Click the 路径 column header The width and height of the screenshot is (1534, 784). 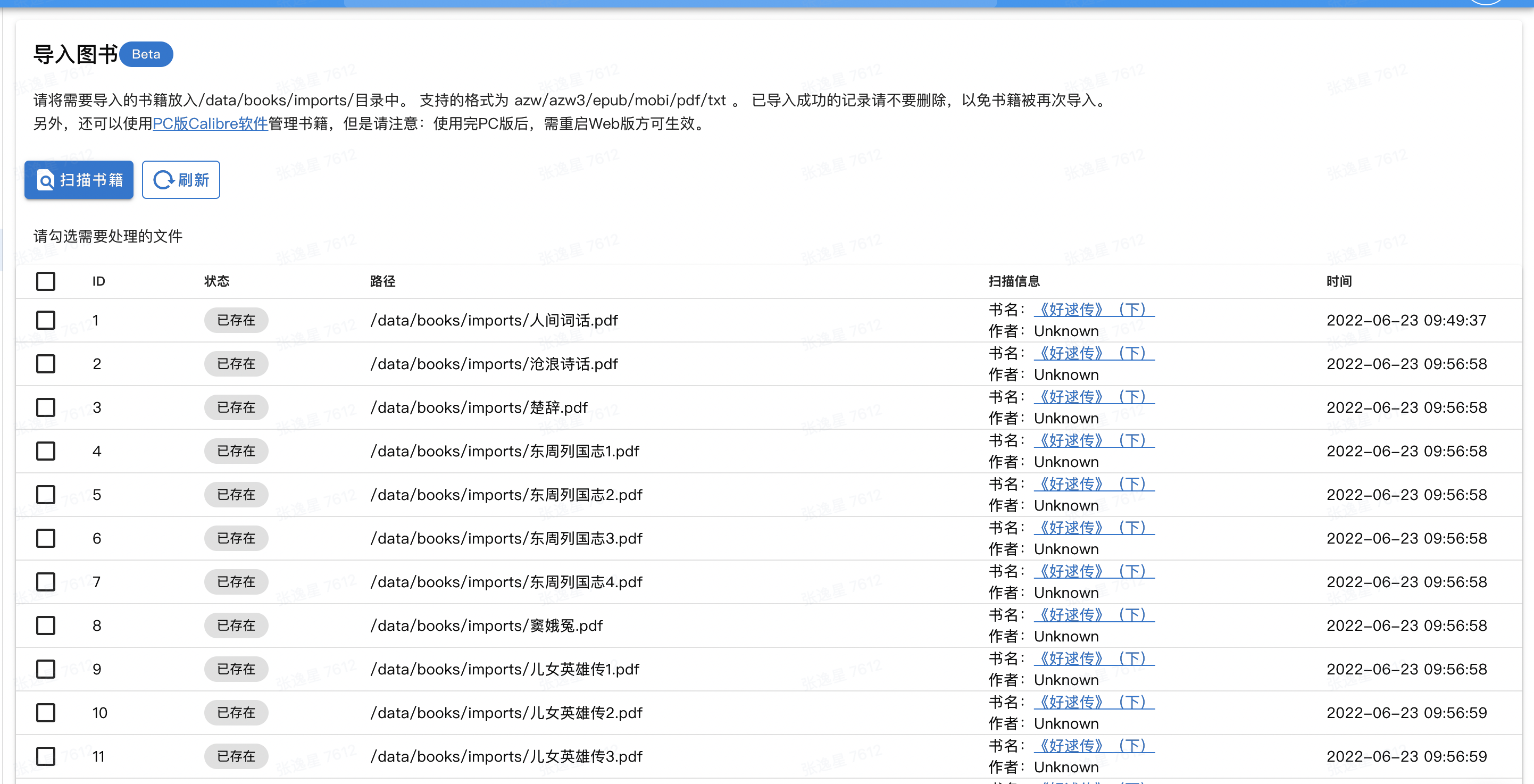[384, 281]
